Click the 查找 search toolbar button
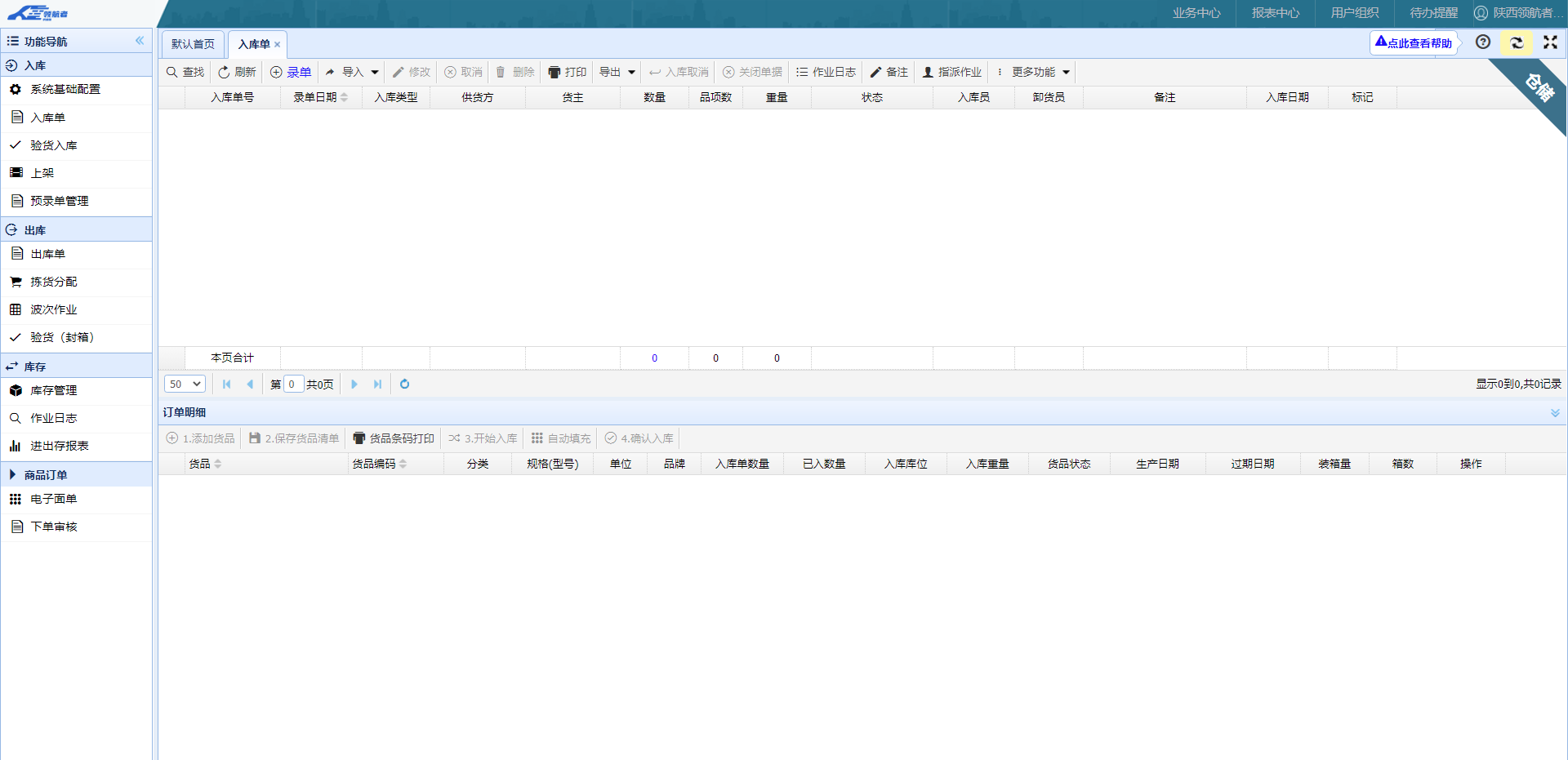Image resolution: width=1568 pixels, height=760 pixels. [185, 72]
